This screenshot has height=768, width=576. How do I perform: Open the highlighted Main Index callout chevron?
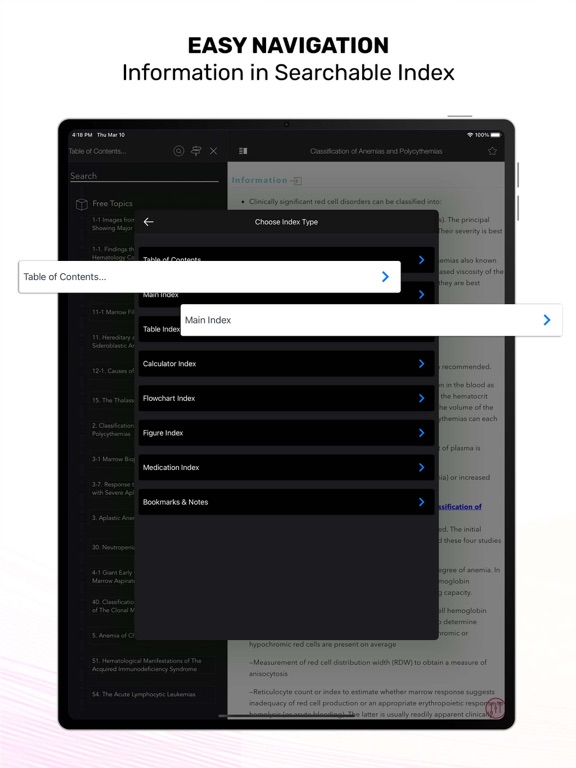click(547, 320)
